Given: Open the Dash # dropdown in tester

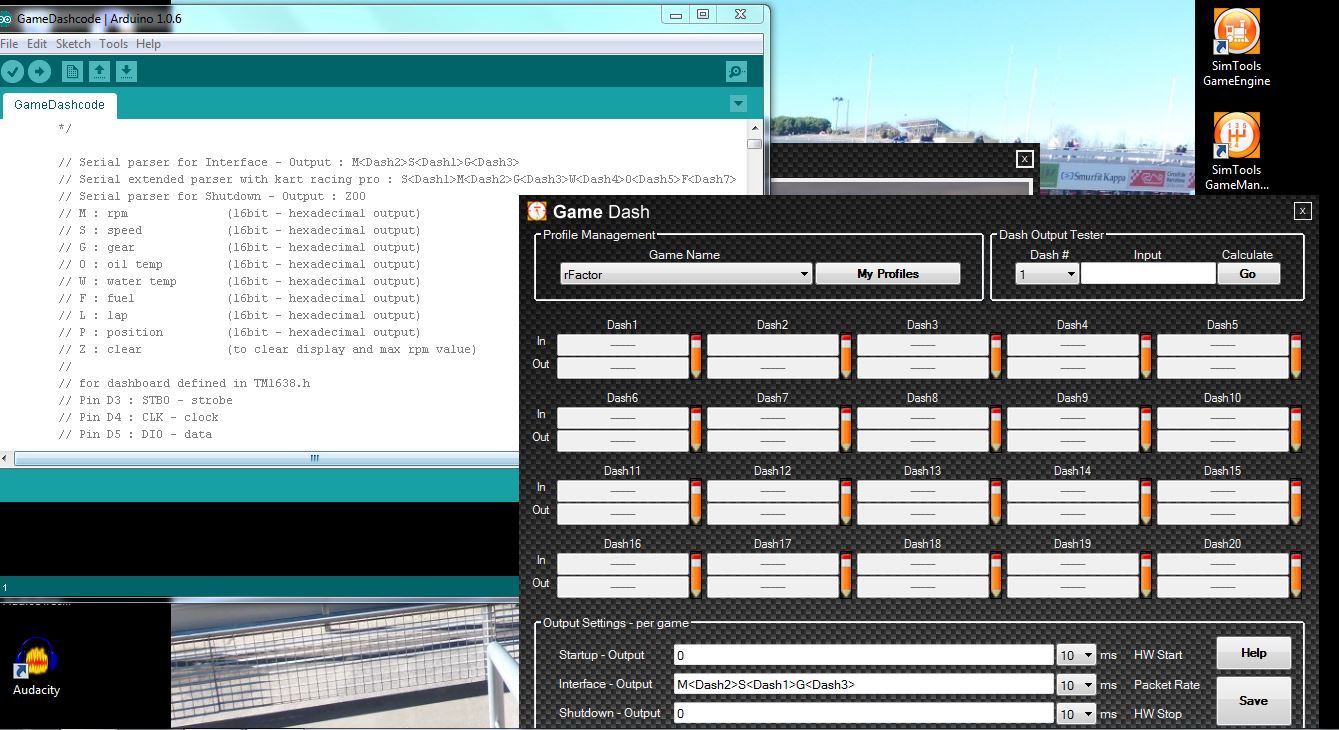Looking at the screenshot, I should pyautogui.click(x=1046, y=274).
